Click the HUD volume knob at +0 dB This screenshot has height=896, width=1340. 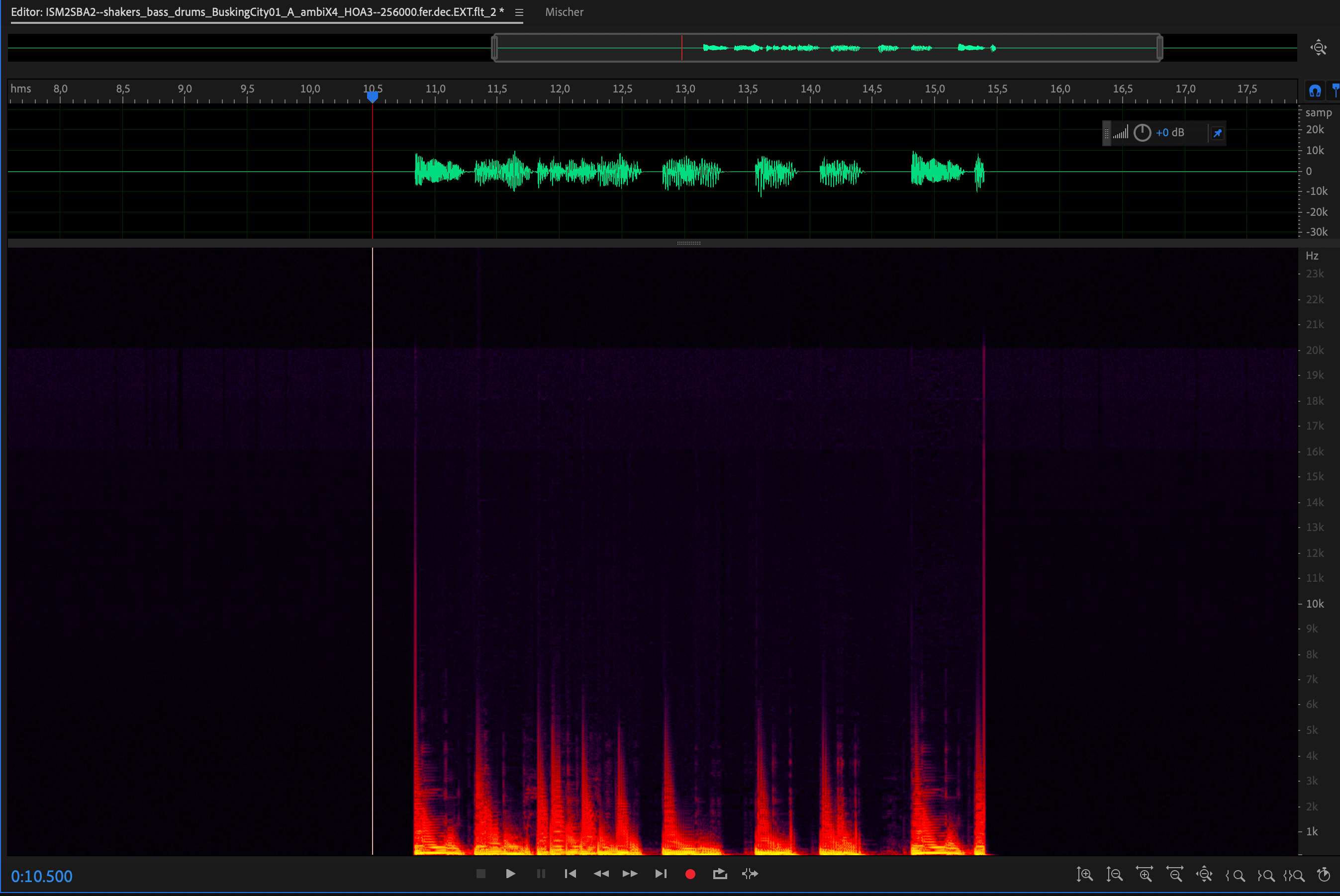pos(1142,133)
